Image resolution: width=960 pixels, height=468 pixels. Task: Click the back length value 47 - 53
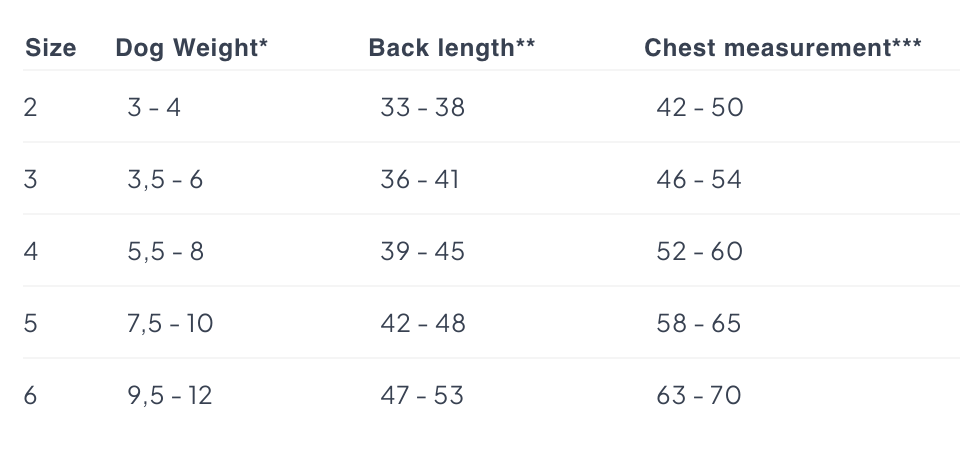422,396
